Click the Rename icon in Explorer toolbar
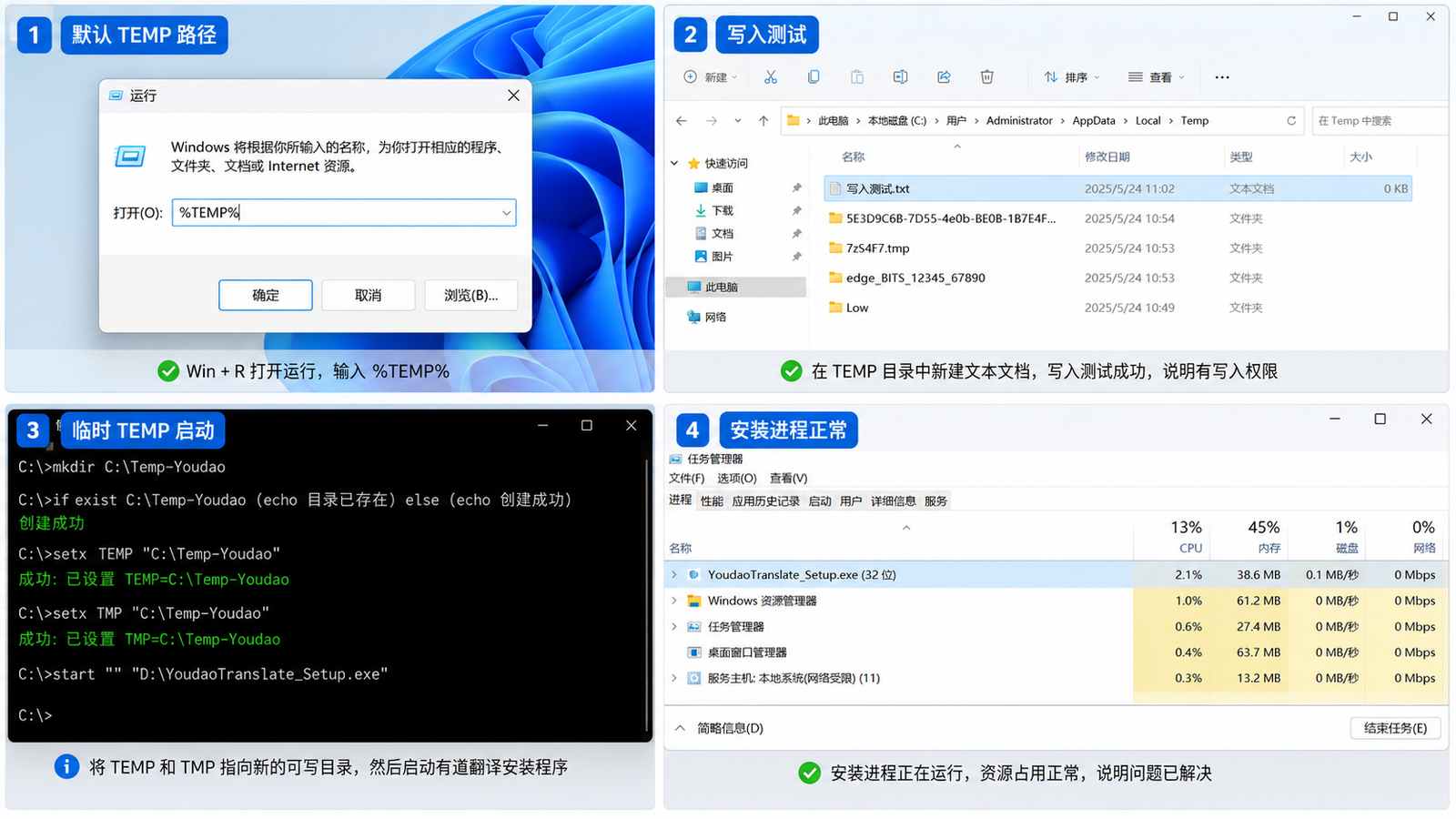 point(900,77)
